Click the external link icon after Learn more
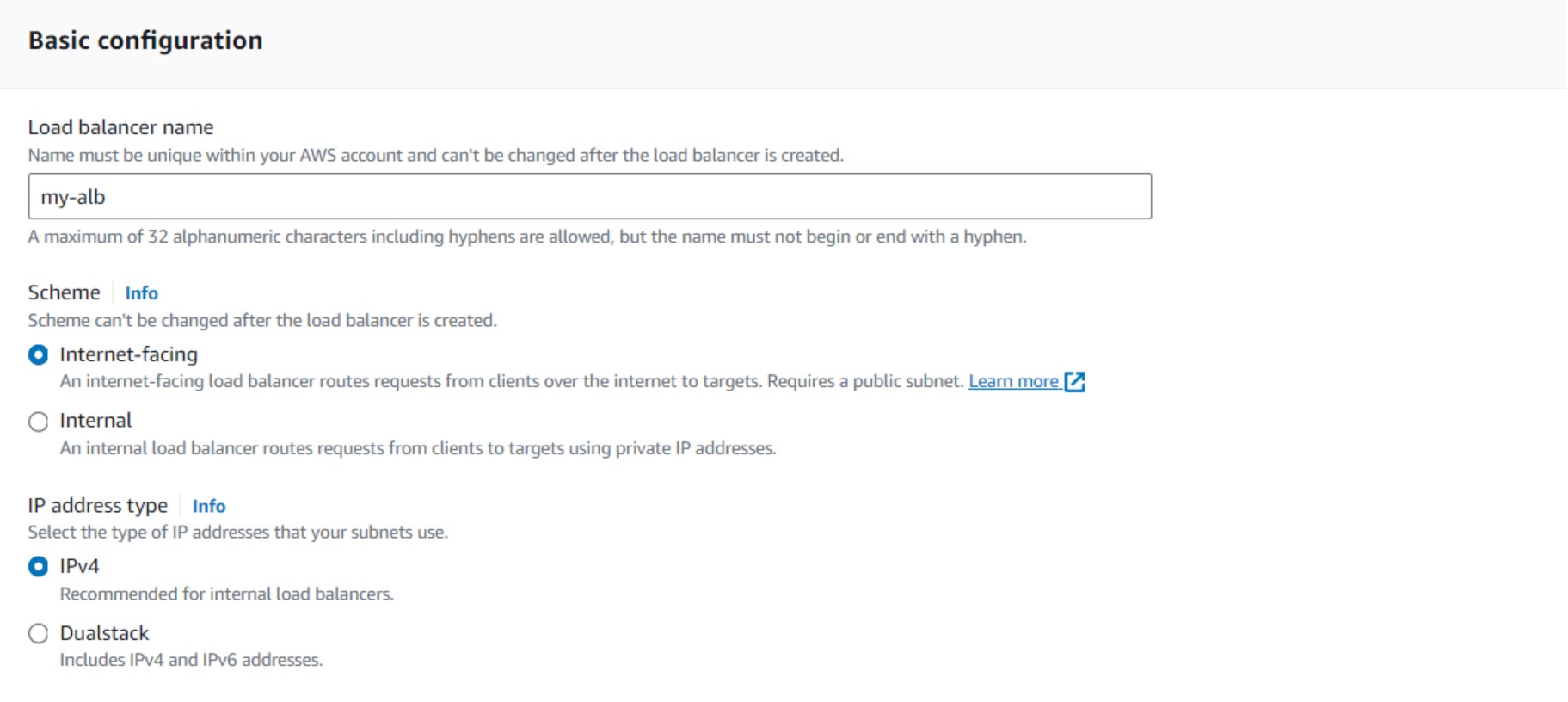The width and height of the screenshot is (1568, 702). click(1075, 382)
